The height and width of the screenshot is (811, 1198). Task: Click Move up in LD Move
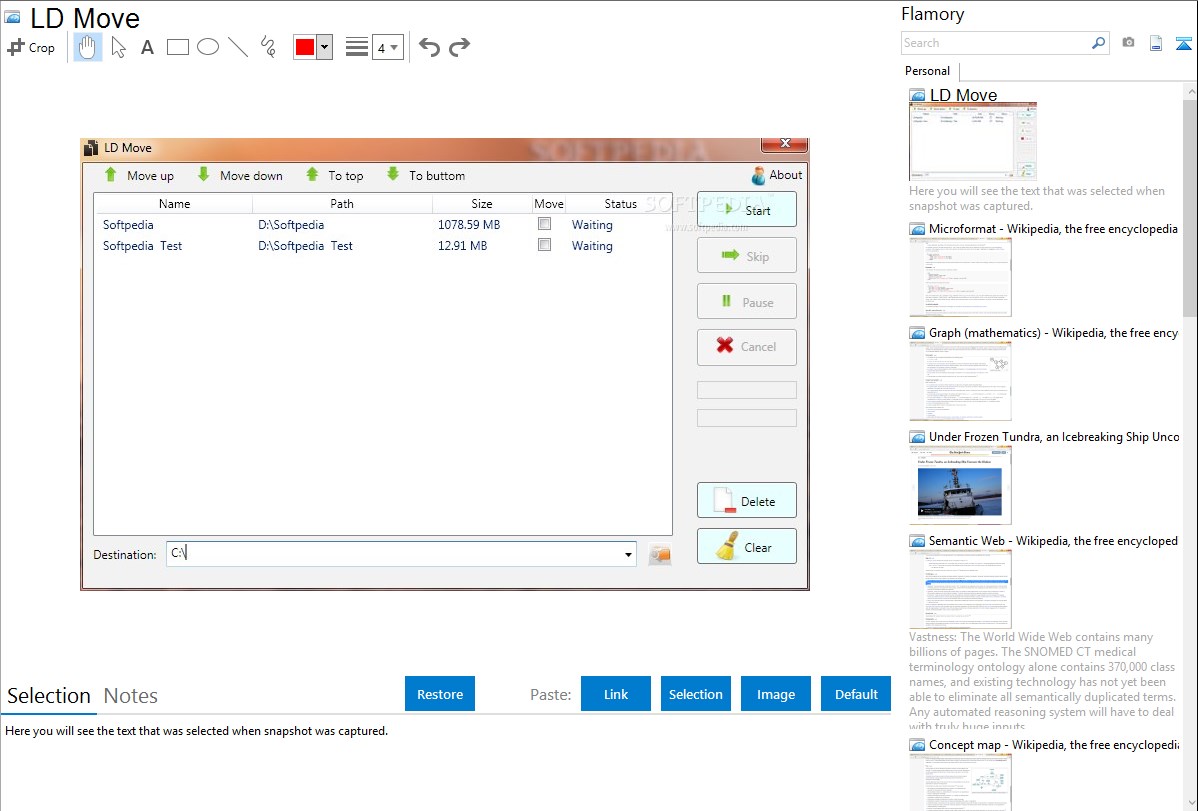(138, 175)
